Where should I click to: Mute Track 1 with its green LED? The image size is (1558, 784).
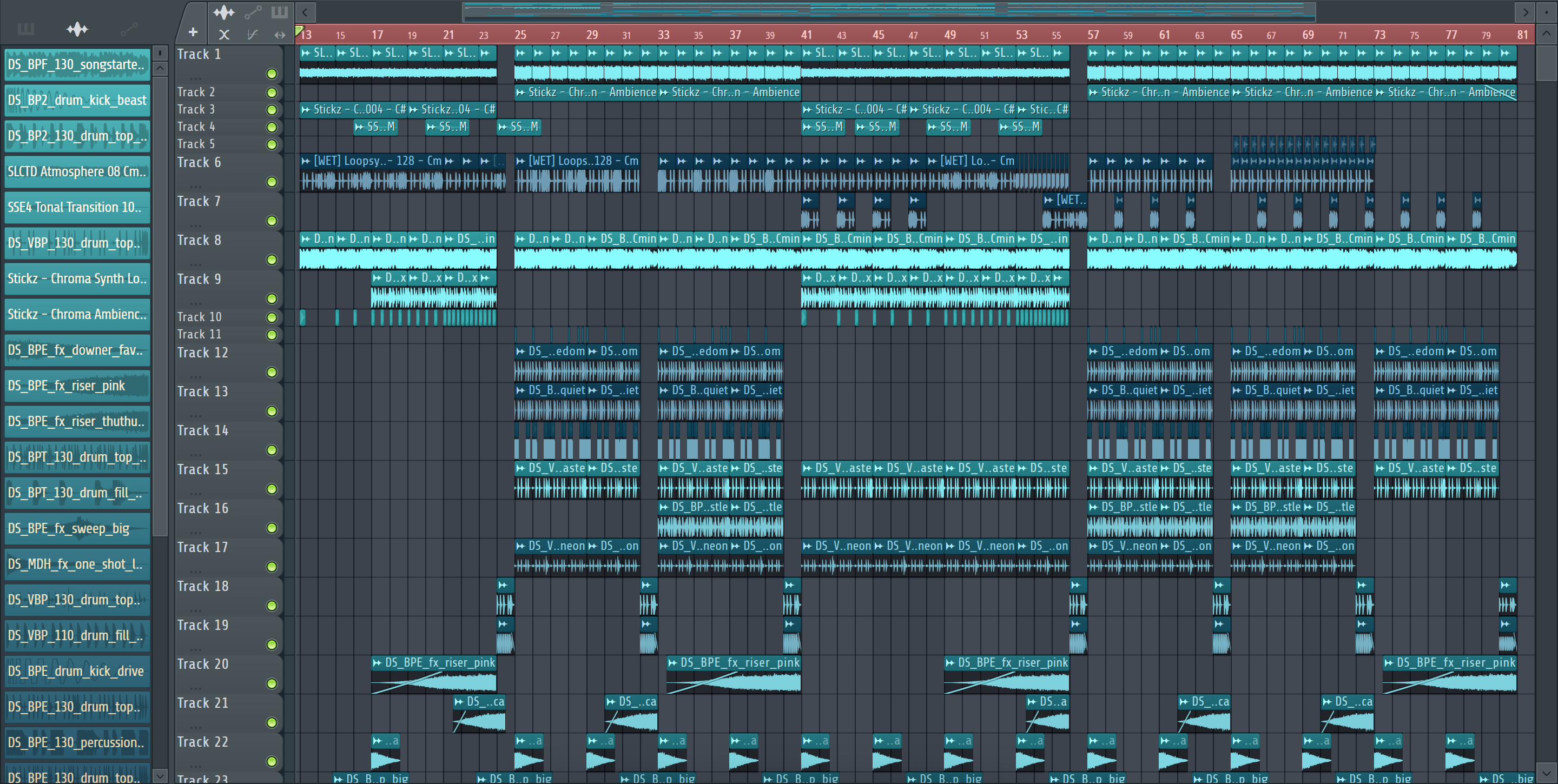tap(272, 74)
